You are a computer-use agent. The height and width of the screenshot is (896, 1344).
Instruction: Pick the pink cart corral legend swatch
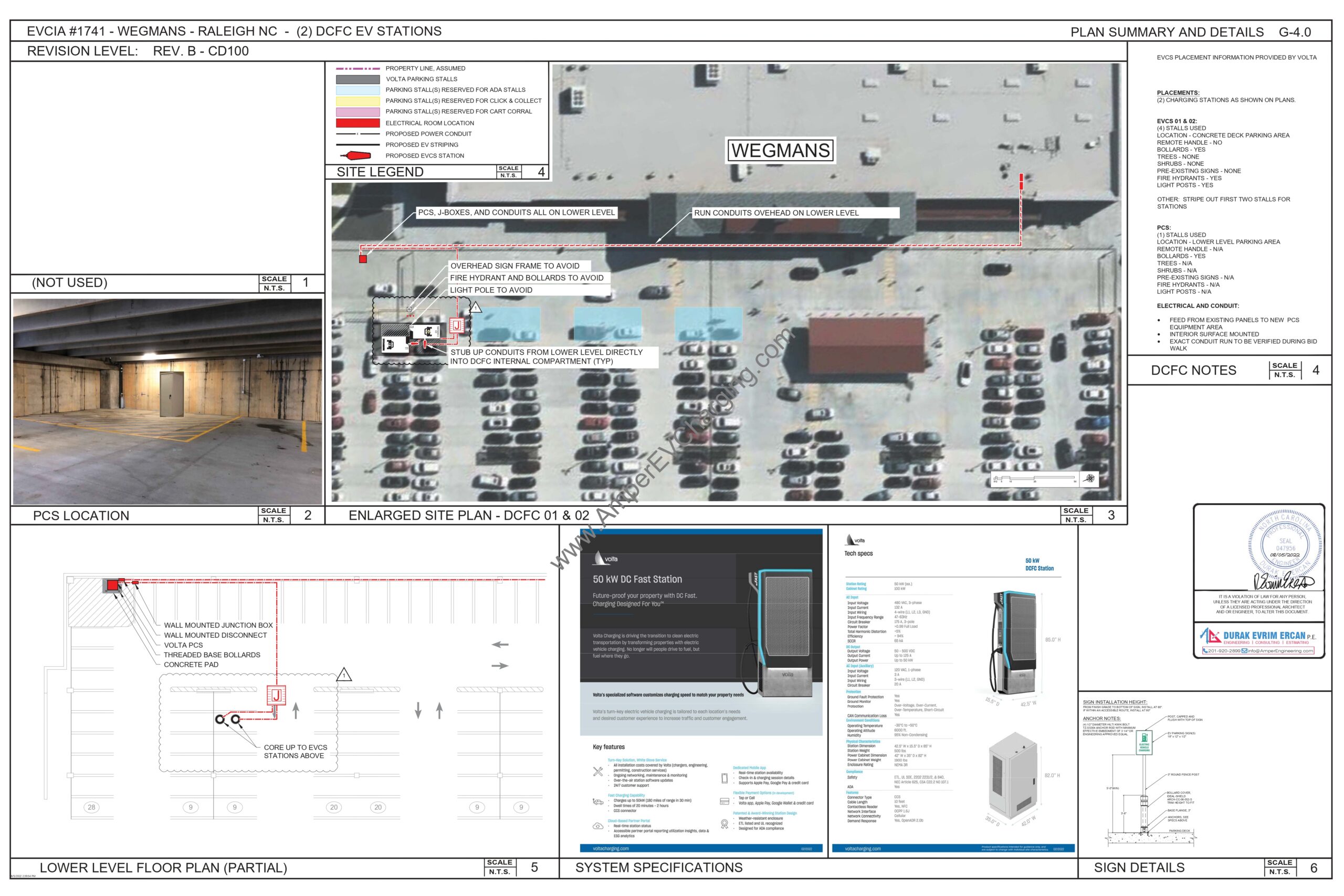coord(358,111)
